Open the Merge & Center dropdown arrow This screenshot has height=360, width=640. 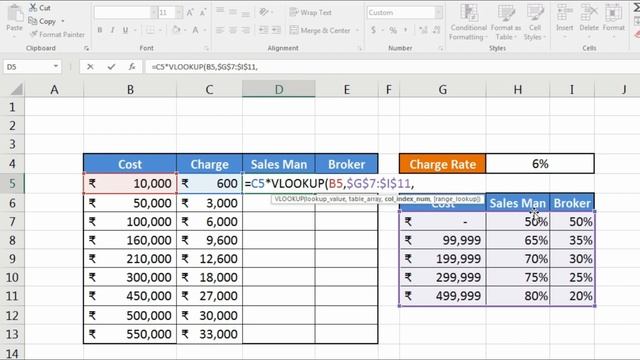point(357,30)
